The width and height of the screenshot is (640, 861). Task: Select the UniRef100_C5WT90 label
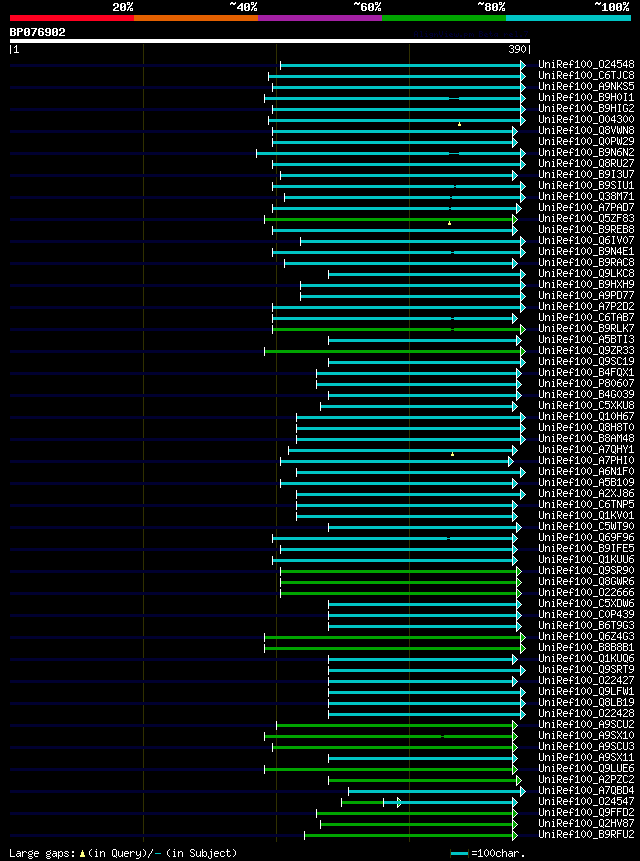pyautogui.click(x=586, y=525)
